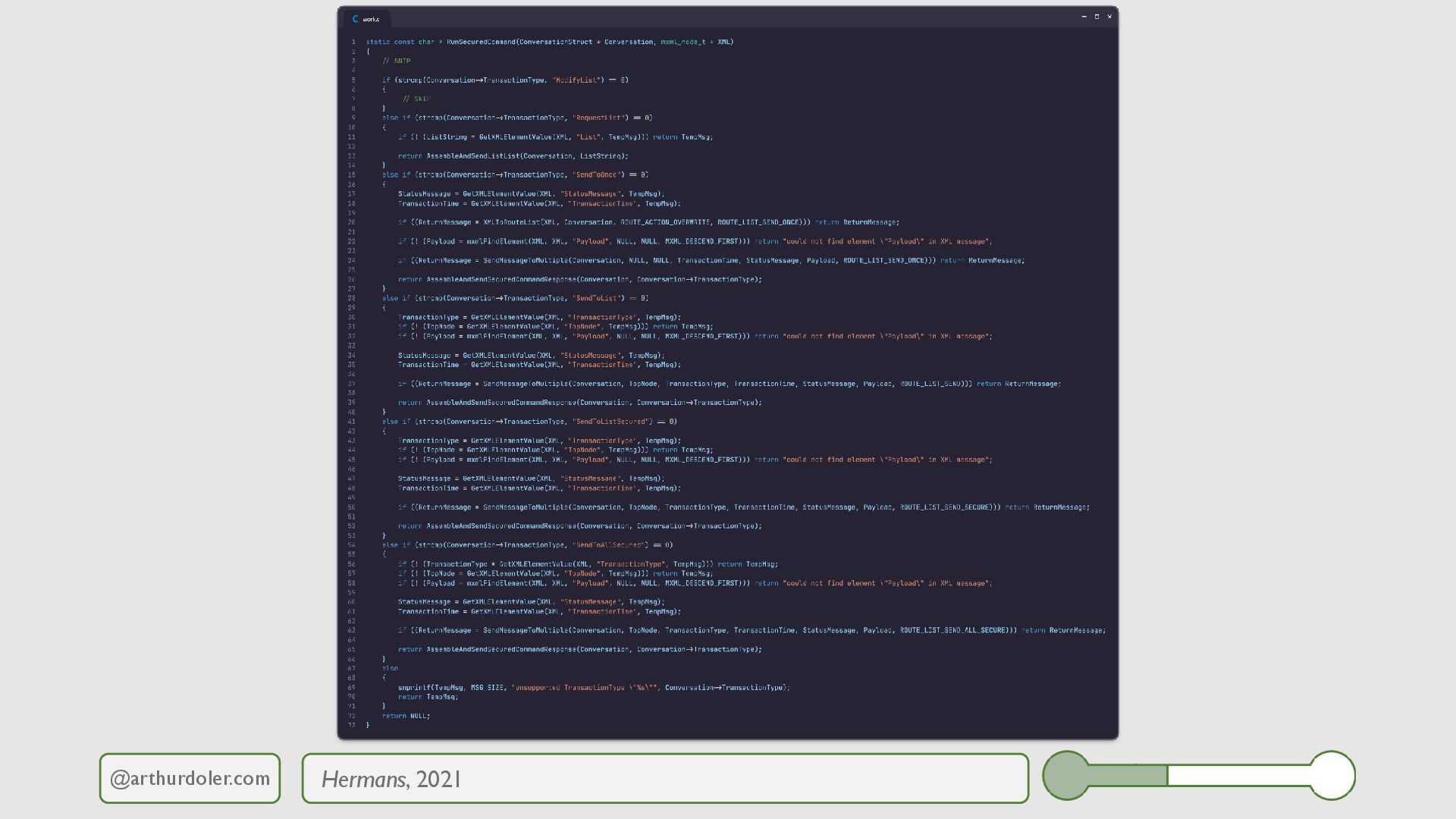This screenshot has height=819, width=1456.
Task: Click the RunSecuredCommand function name on line 1
Action: click(x=481, y=42)
